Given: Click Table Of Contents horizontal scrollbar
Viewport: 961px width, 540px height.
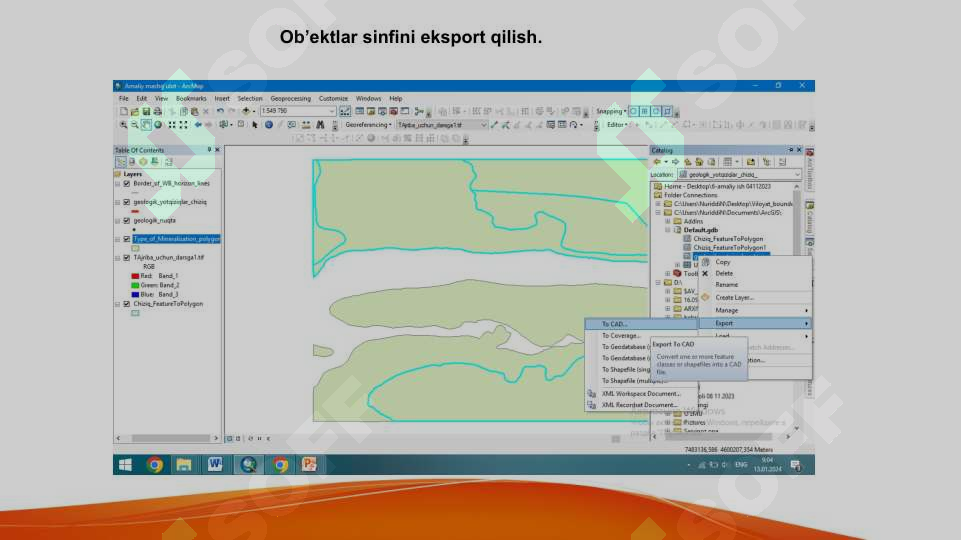Looking at the screenshot, I should (167, 438).
